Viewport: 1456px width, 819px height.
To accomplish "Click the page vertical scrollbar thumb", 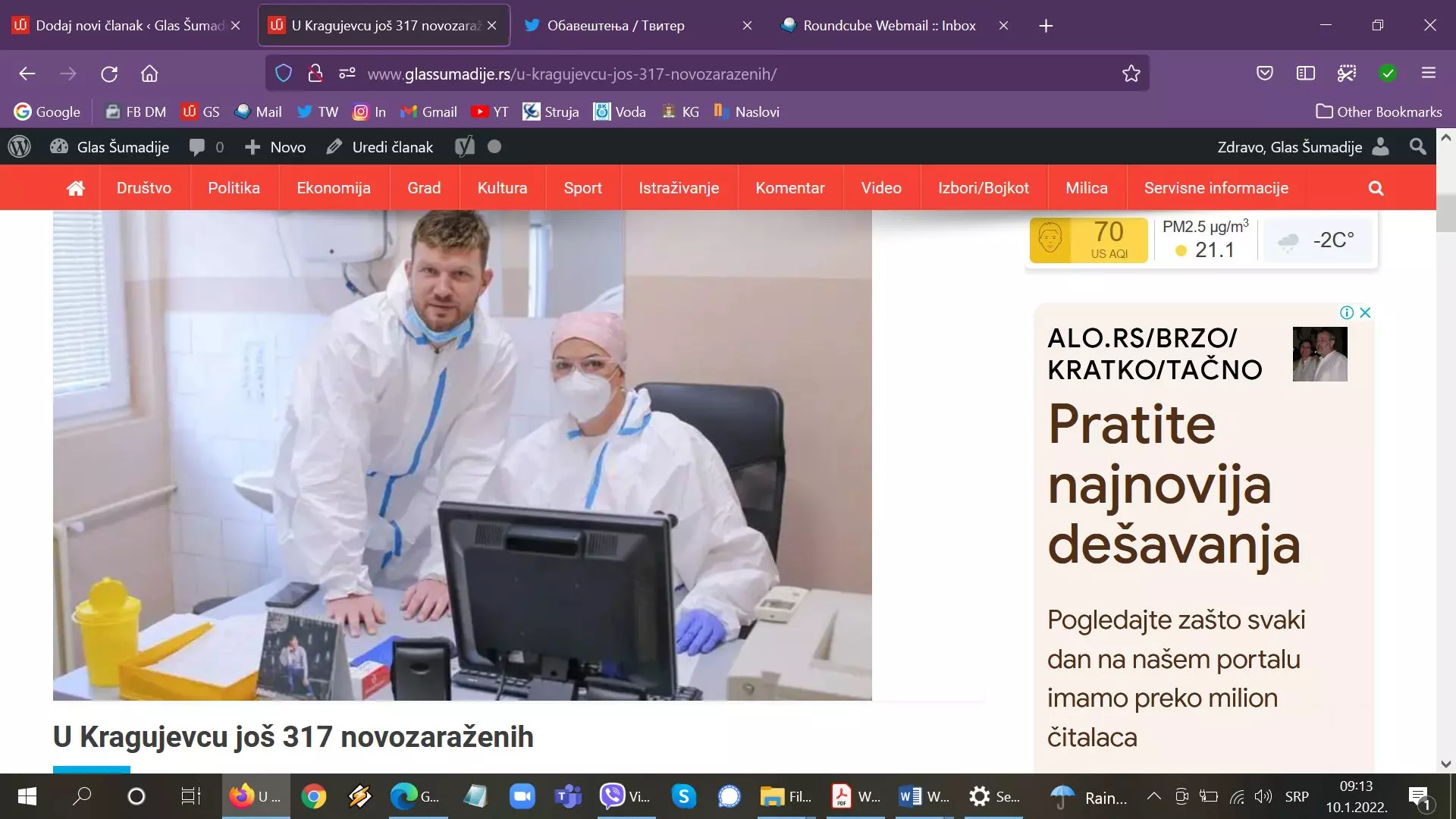I will 1445,213.
